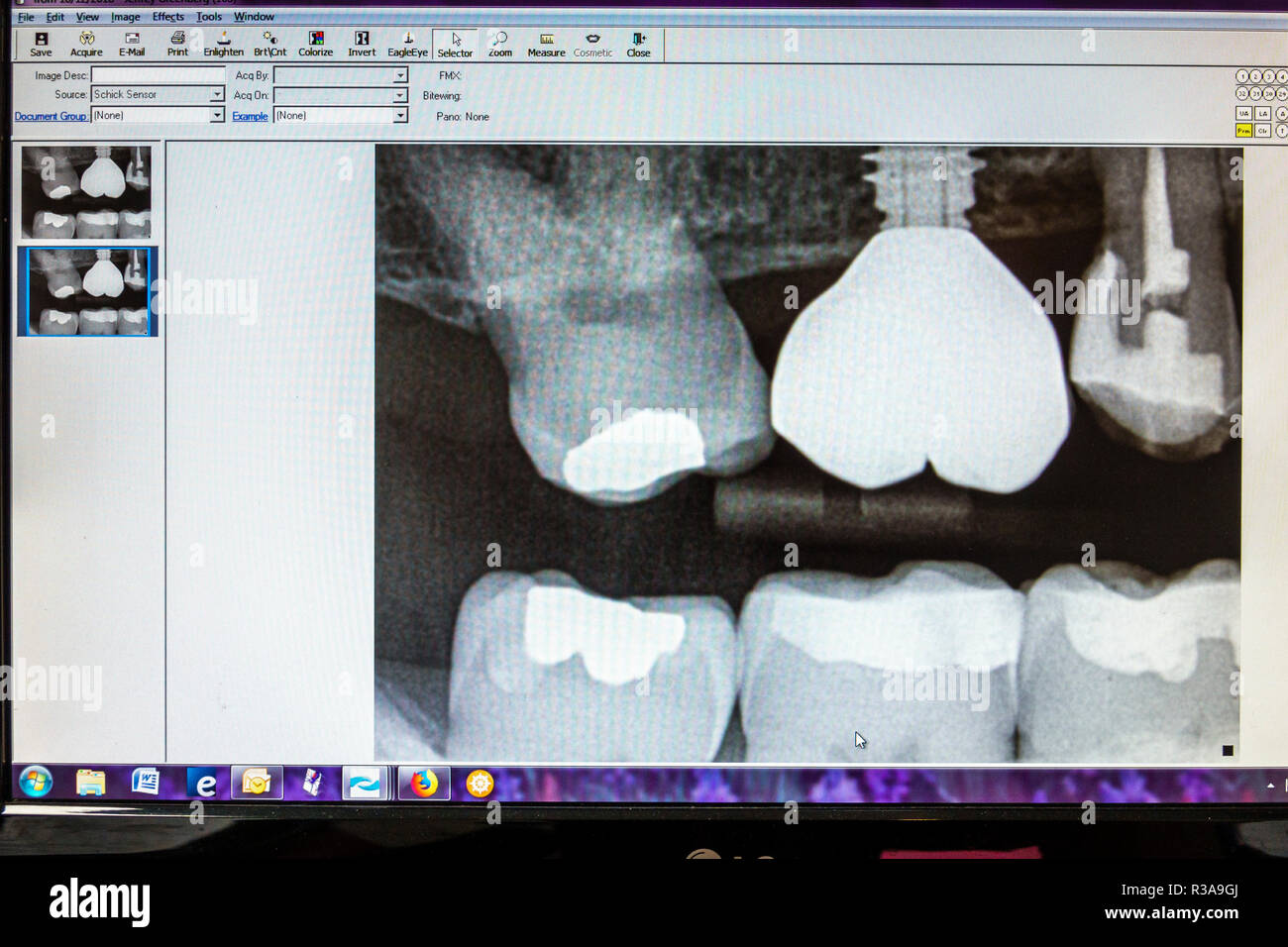Click the LA lower arch button

point(1262,114)
